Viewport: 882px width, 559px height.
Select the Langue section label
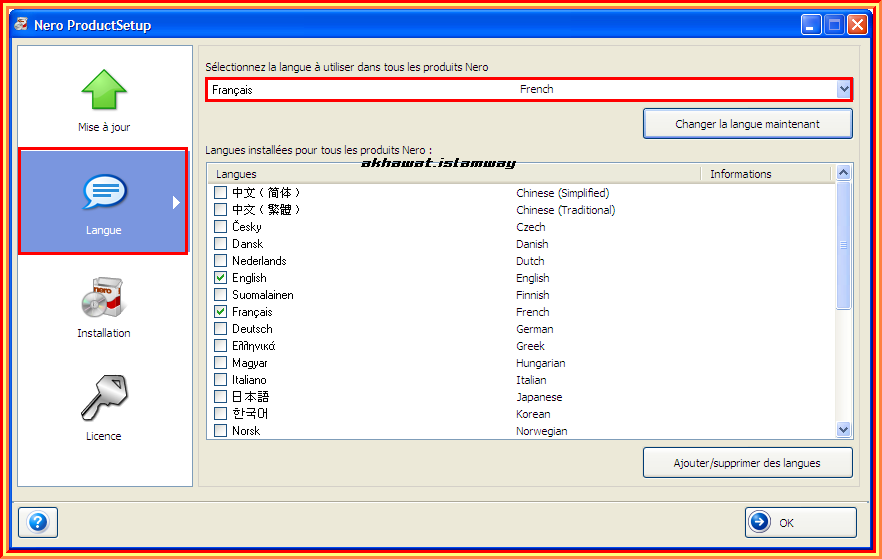click(104, 230)
